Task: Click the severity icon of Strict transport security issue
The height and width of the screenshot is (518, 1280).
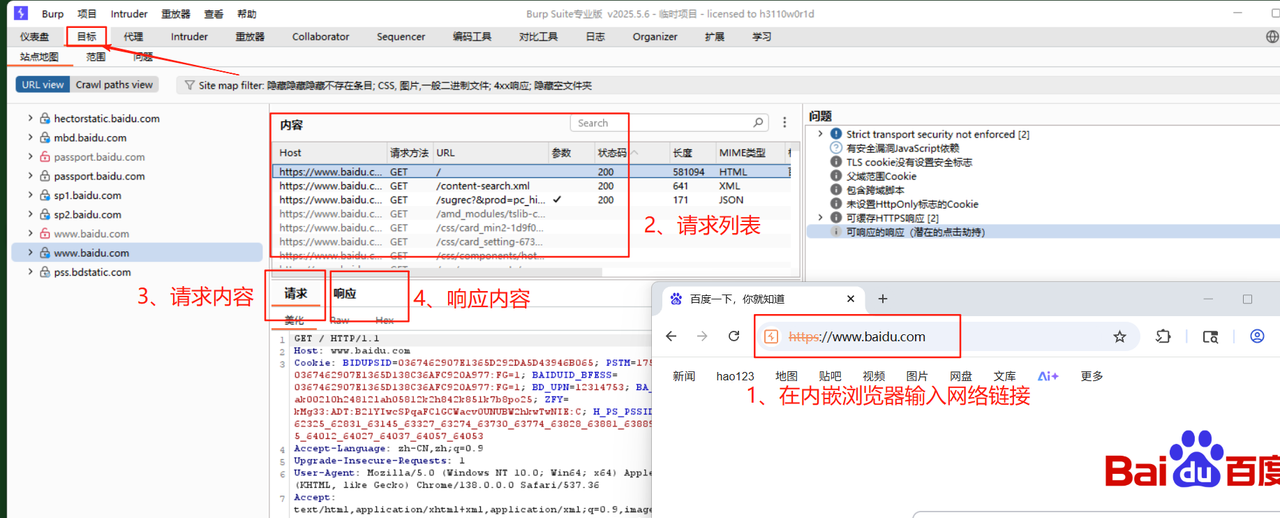Action: 836,134
